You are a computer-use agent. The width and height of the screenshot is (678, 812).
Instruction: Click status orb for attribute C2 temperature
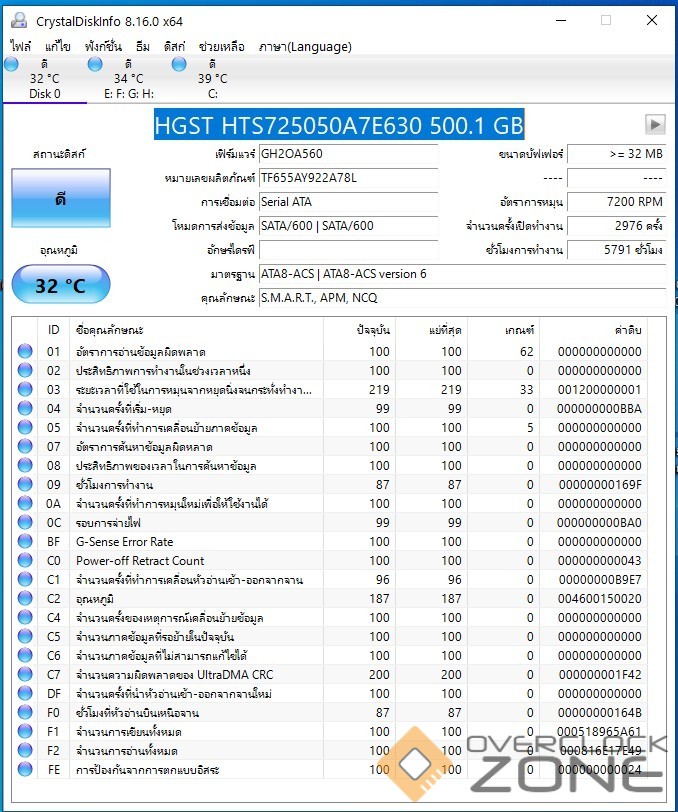coord(25,598)
